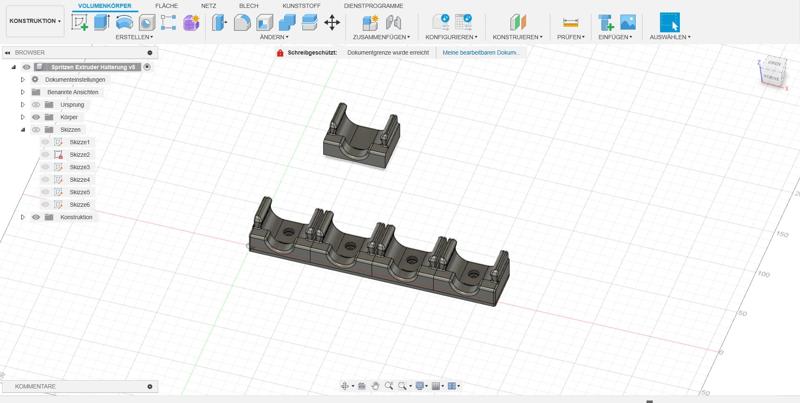Select the Hole tool icon

(147, 22)
